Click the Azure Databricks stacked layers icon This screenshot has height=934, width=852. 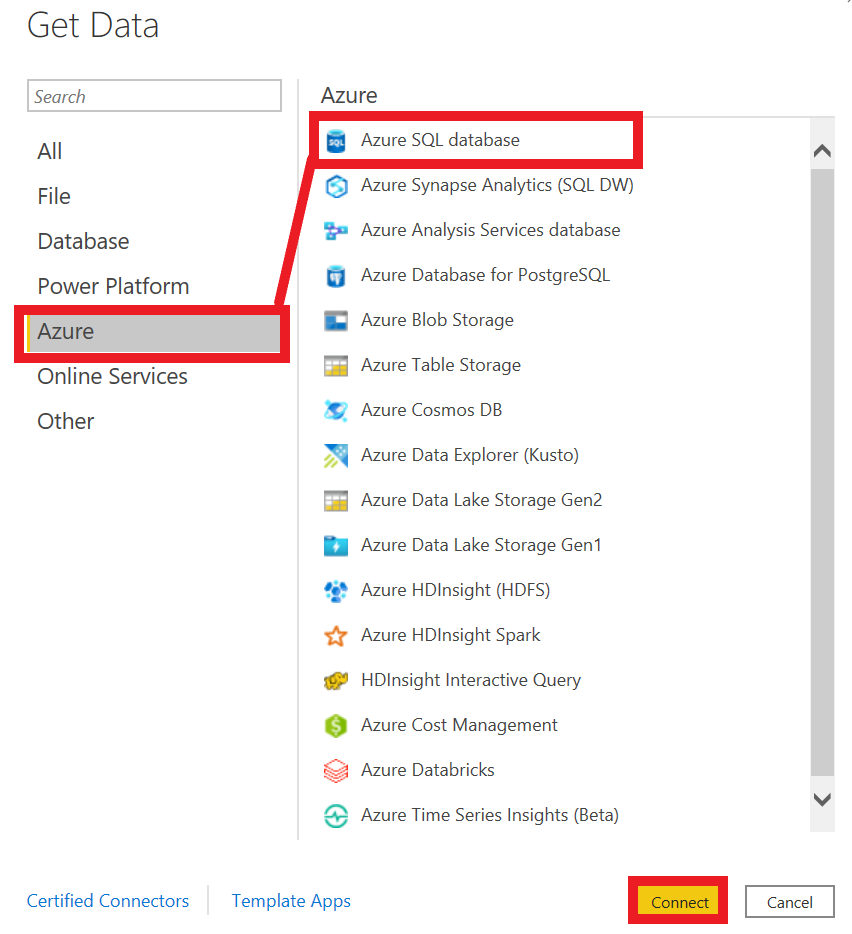coord(336,771)
